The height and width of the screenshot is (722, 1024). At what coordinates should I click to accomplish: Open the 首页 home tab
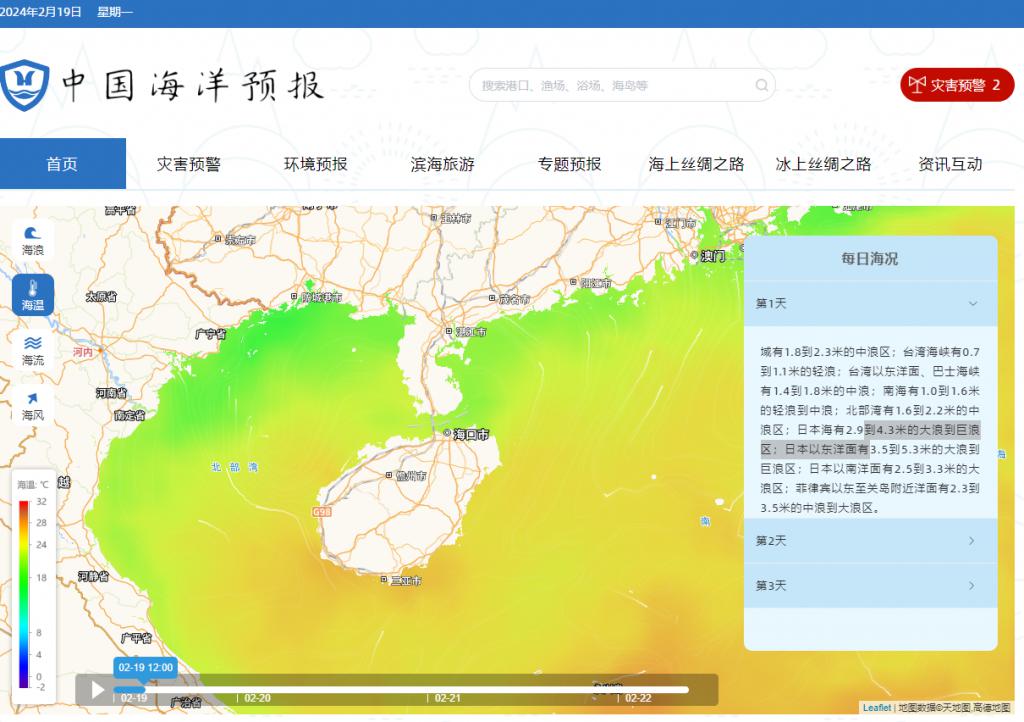63,163
